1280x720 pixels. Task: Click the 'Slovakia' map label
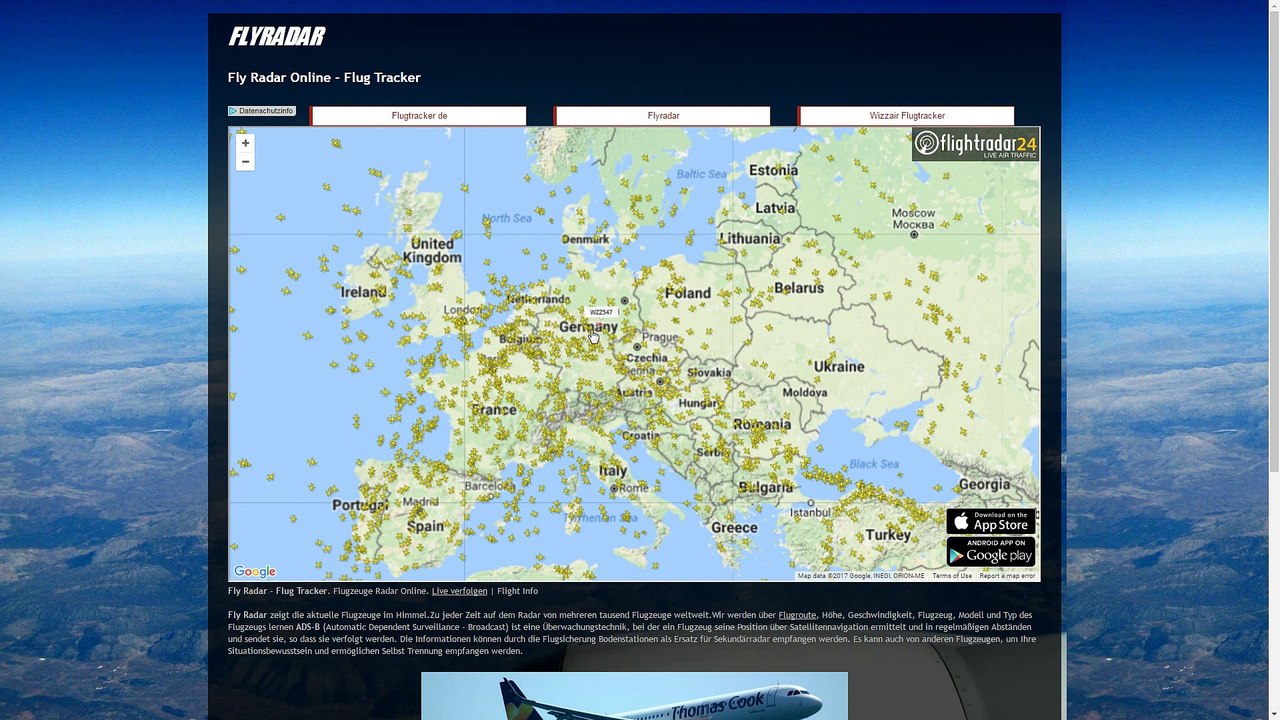pos(709,373)
